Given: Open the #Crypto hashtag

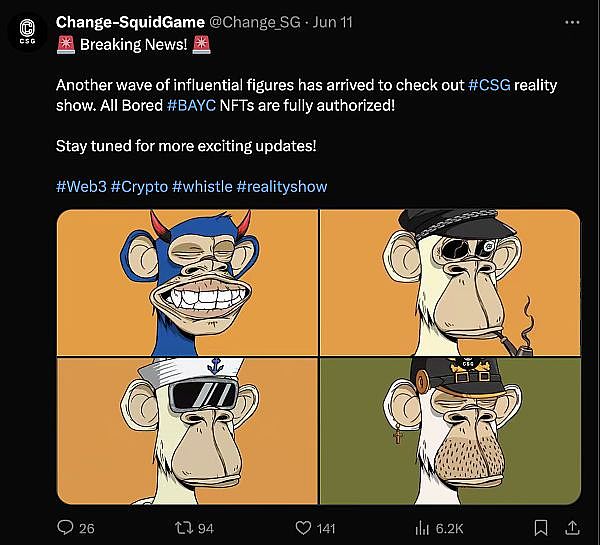Looking at the screenshot, I should 139,186.
